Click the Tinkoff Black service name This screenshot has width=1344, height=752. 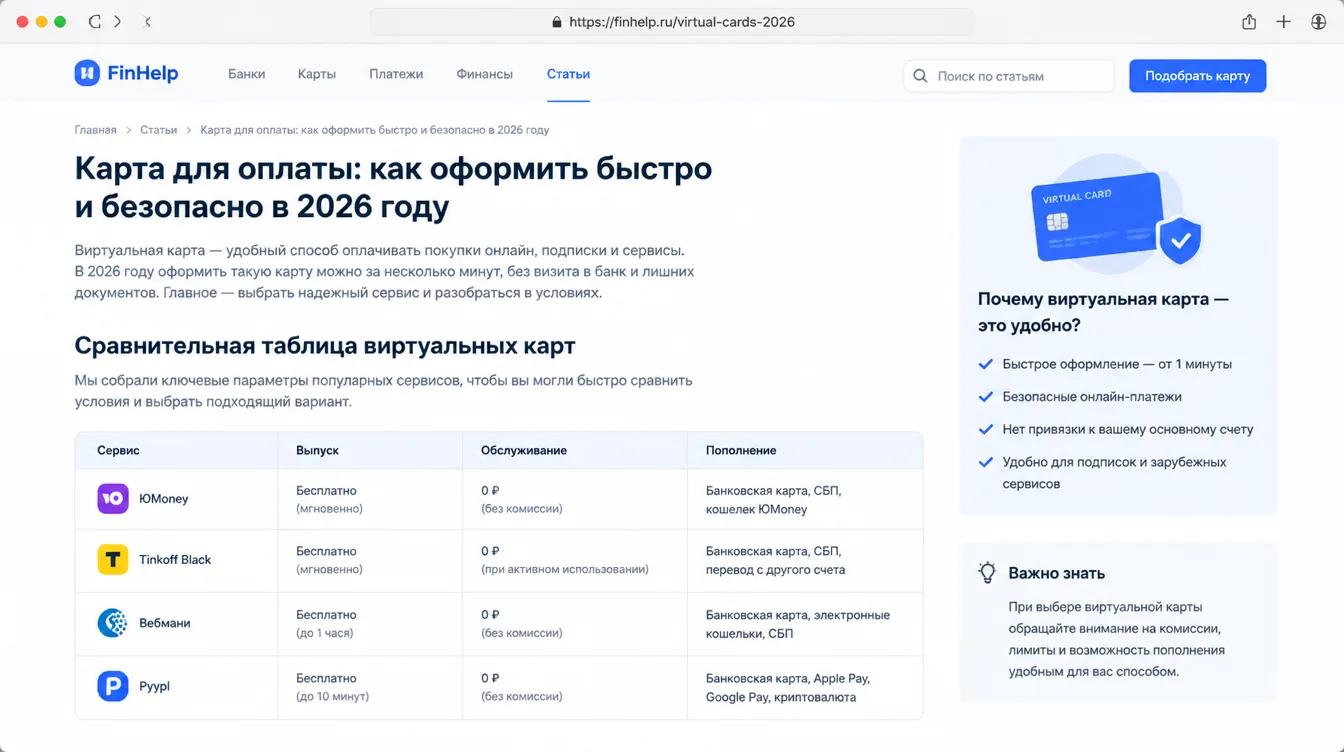tap(175, 560)
